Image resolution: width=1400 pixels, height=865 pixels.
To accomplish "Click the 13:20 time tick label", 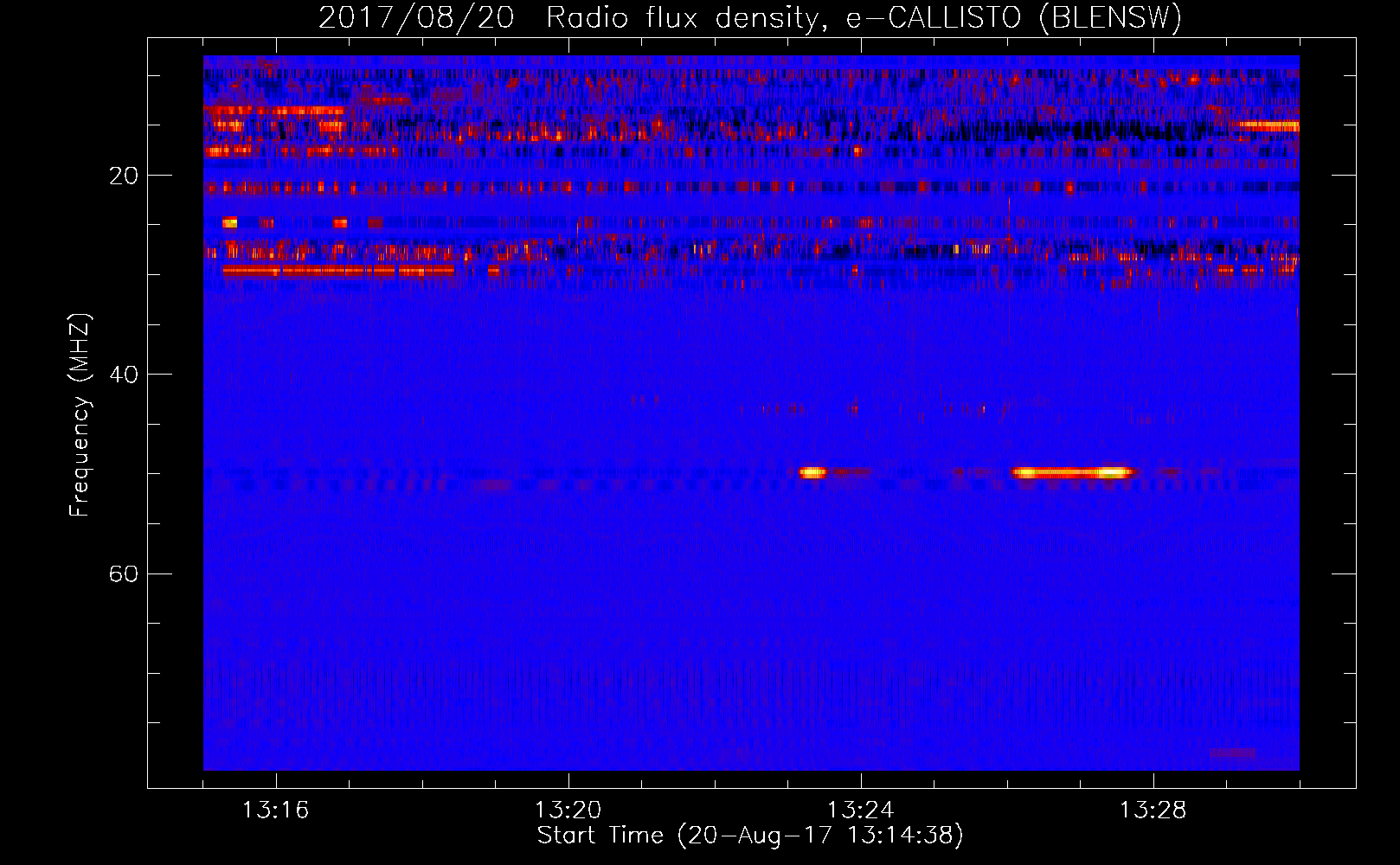I will [568, 811].
